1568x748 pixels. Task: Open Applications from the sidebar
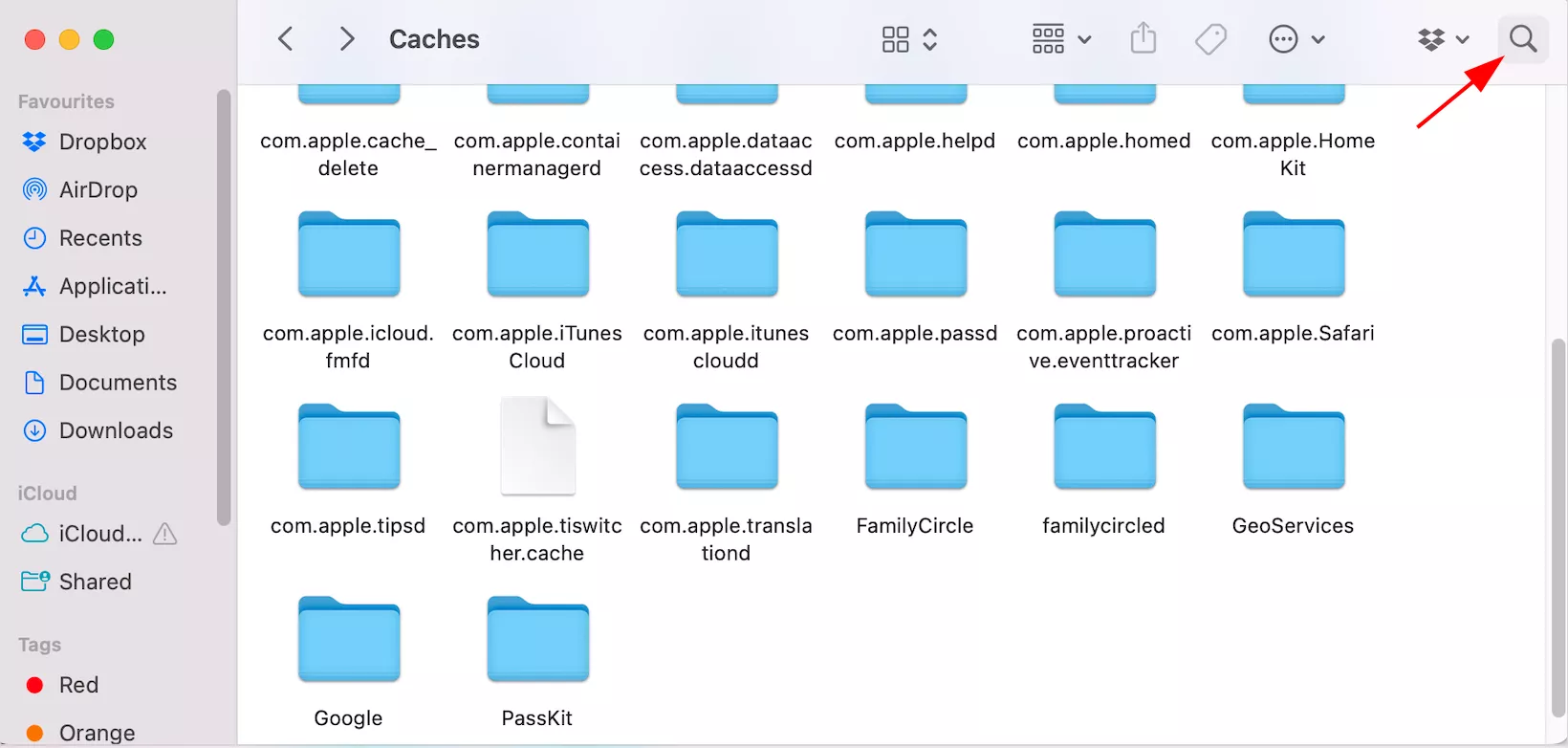point(112,286)
